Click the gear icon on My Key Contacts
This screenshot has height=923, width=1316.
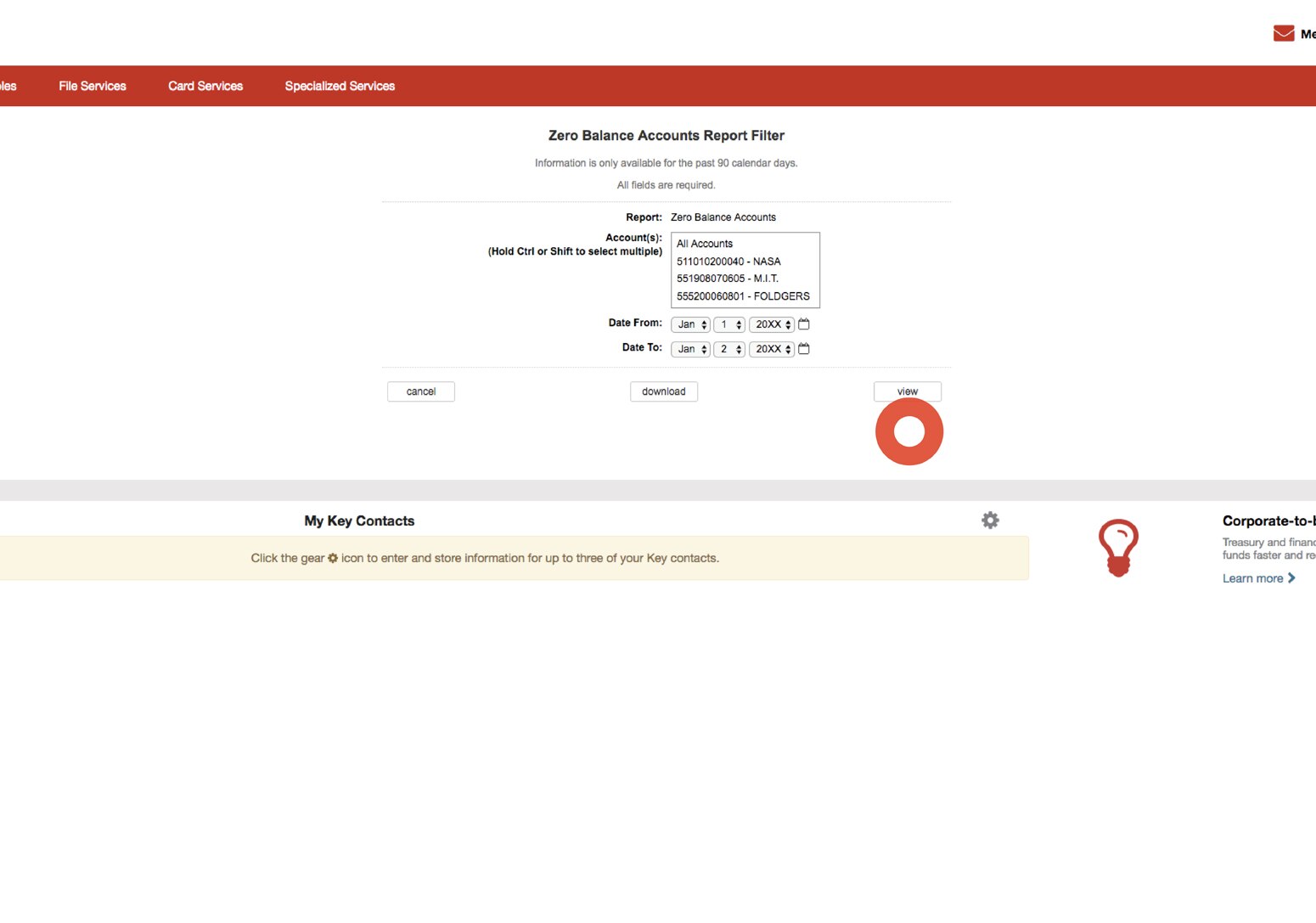[x=990, y=520]
